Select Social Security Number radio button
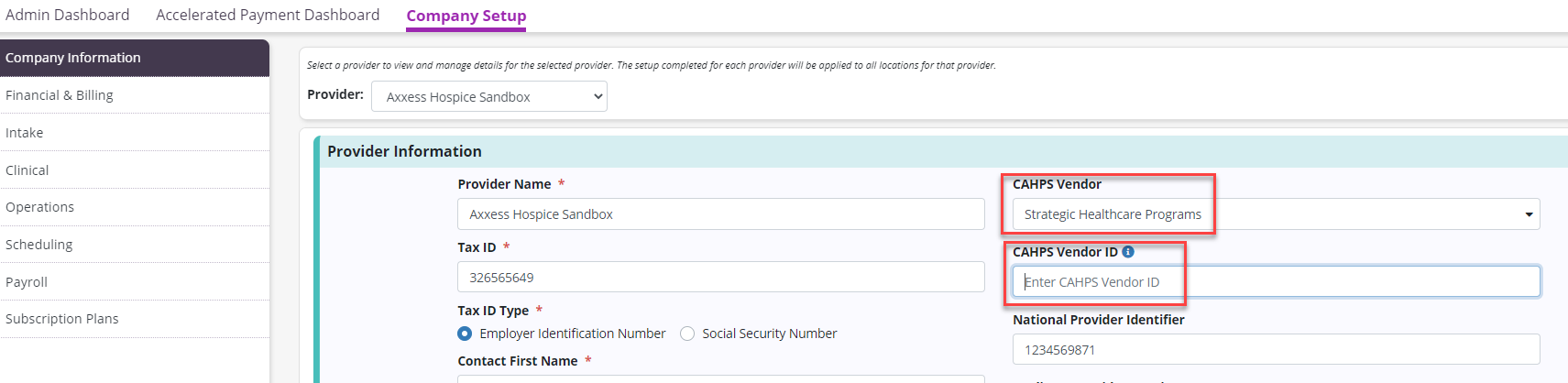 [x=687, y=334]
